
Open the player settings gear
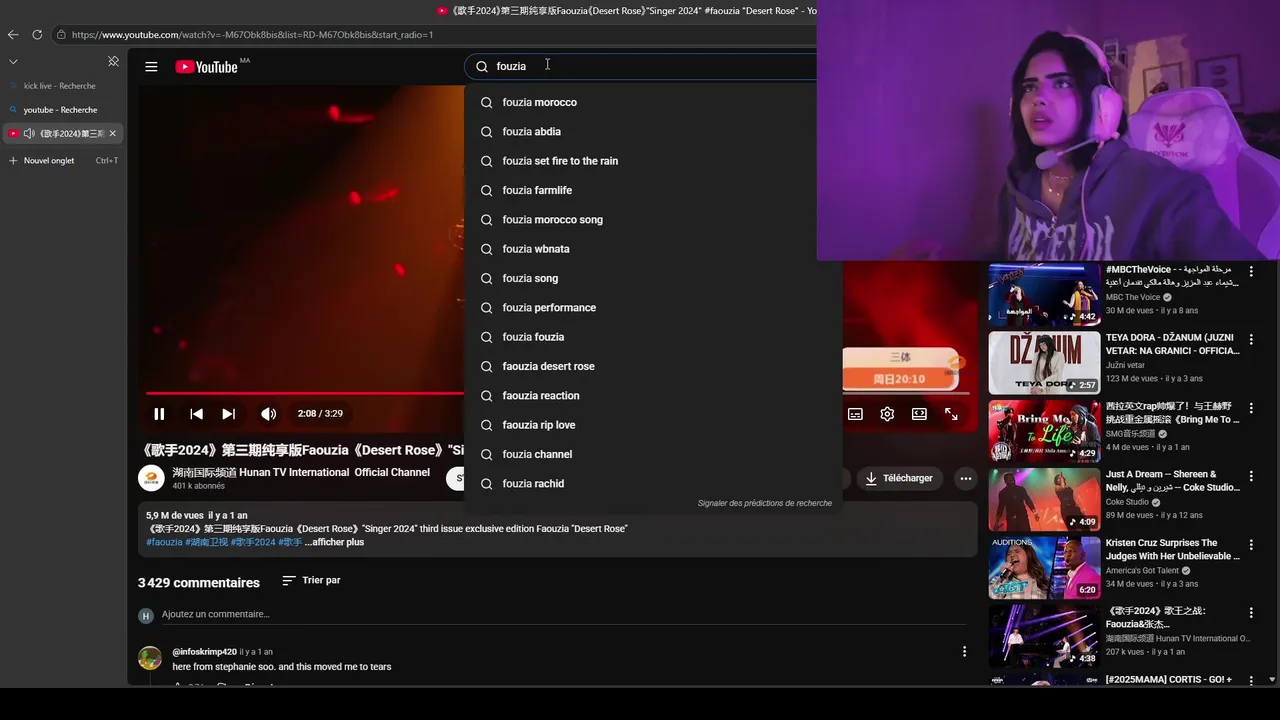click(887, 414)
